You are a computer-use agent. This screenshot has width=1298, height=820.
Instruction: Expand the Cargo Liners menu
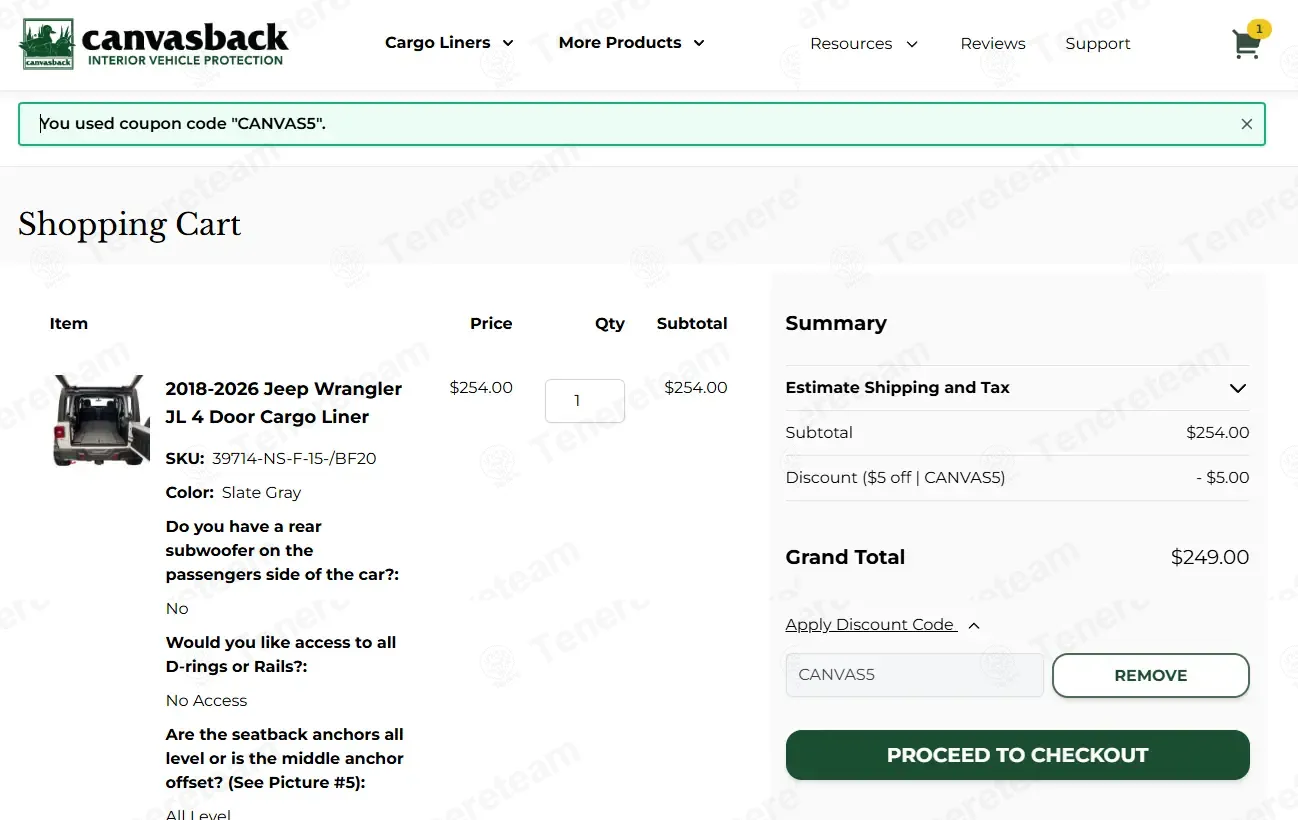click(x=450, y=43)
